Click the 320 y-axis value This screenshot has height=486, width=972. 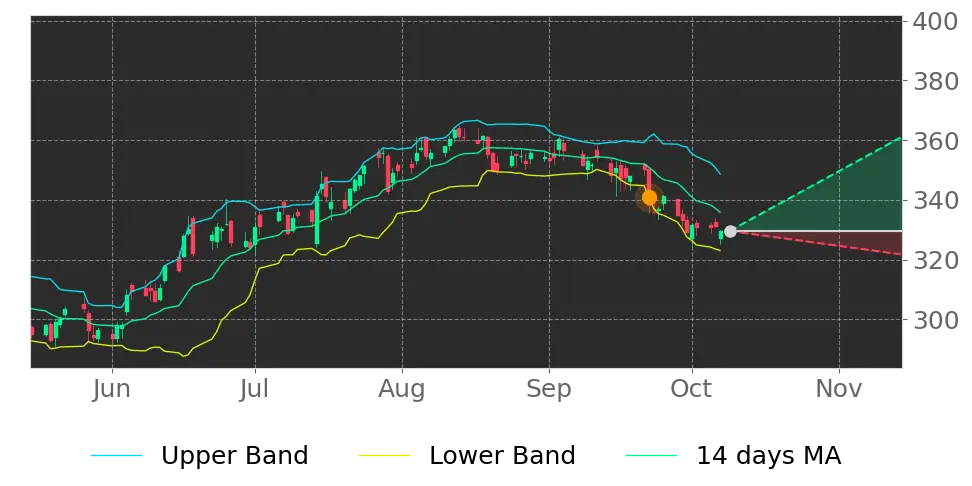point(935,261)
